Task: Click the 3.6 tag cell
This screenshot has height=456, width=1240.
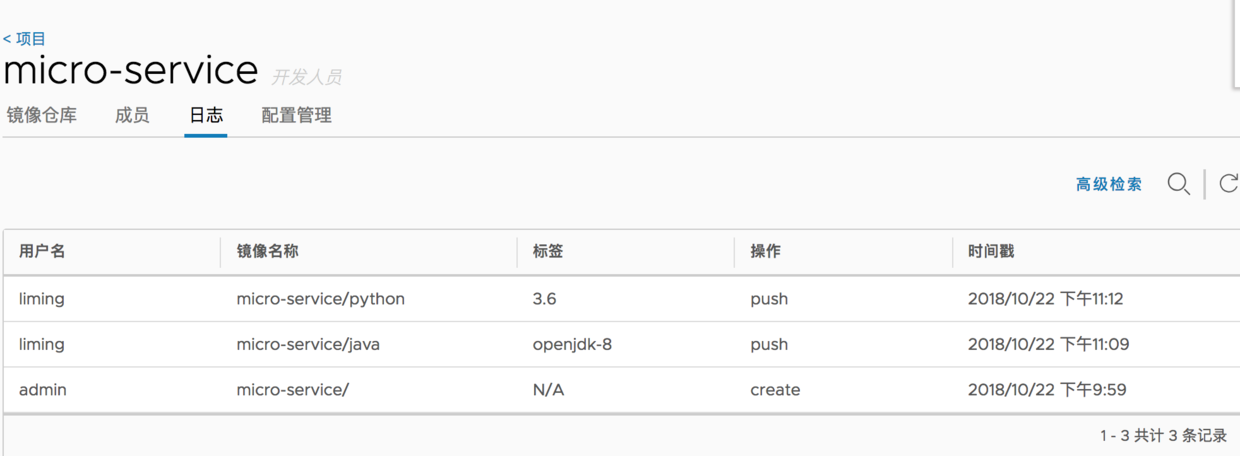Action: 545,299
